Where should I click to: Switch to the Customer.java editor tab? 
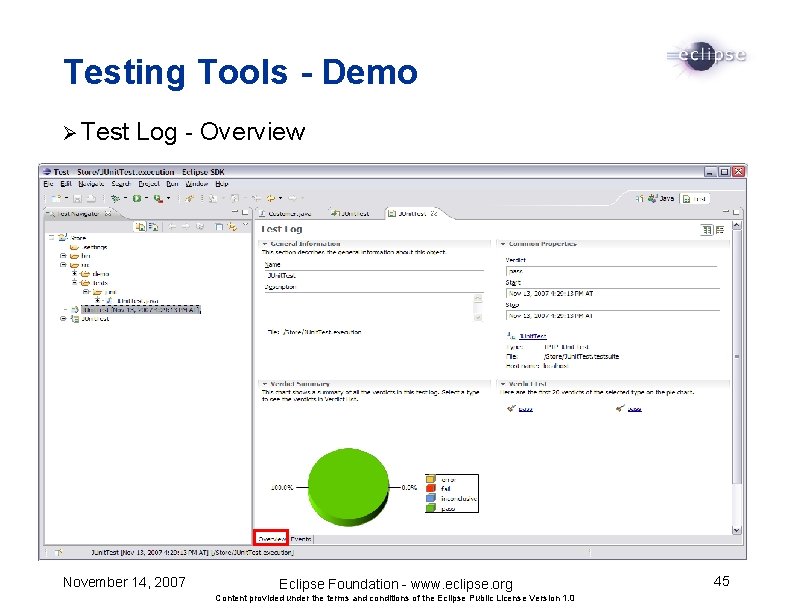(286, 214)
